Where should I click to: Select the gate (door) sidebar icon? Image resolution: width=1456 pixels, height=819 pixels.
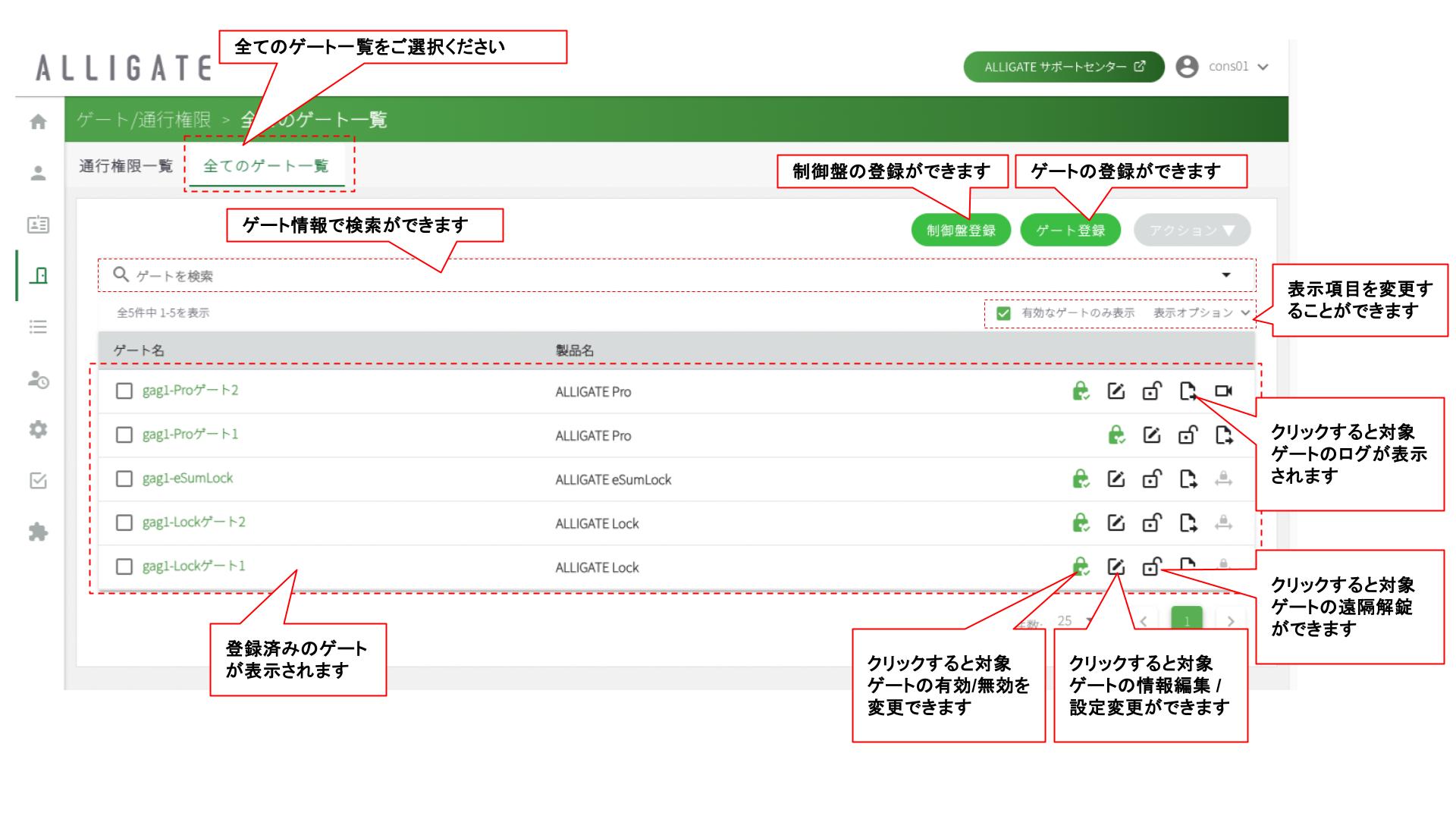[38, 275]
